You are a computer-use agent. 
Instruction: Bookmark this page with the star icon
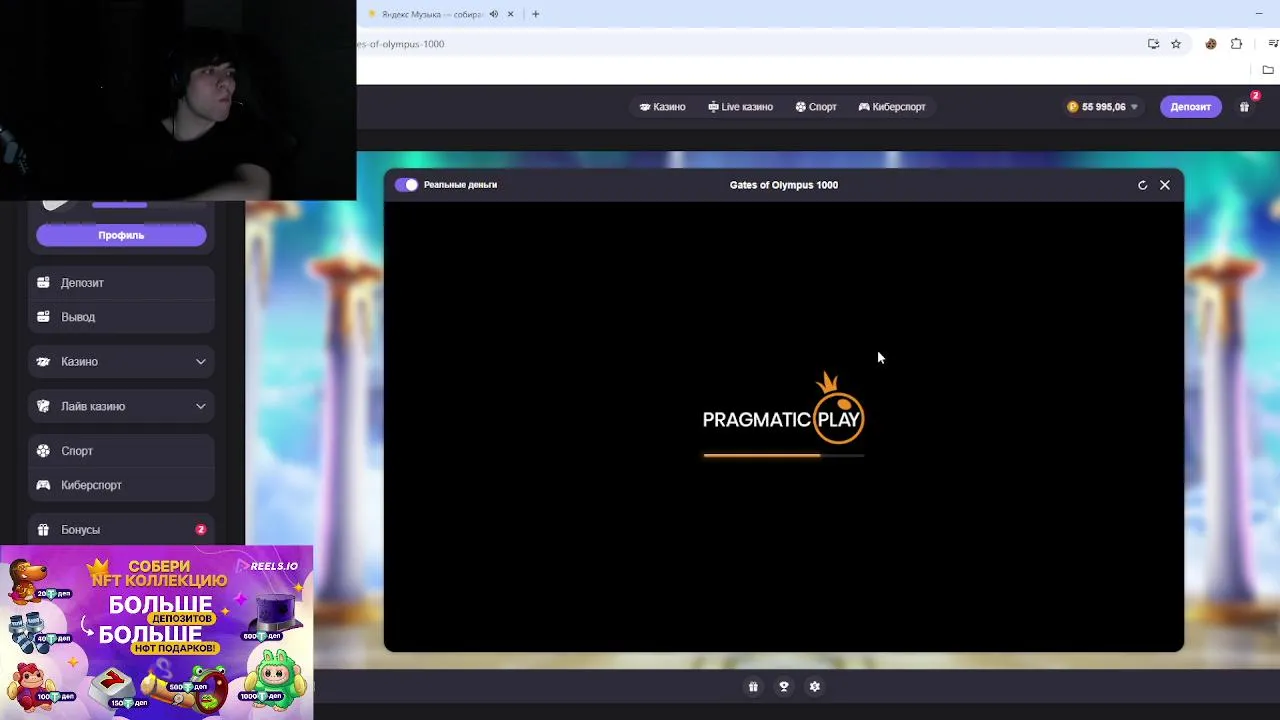pyautogui.click(x=1176, y=44)
